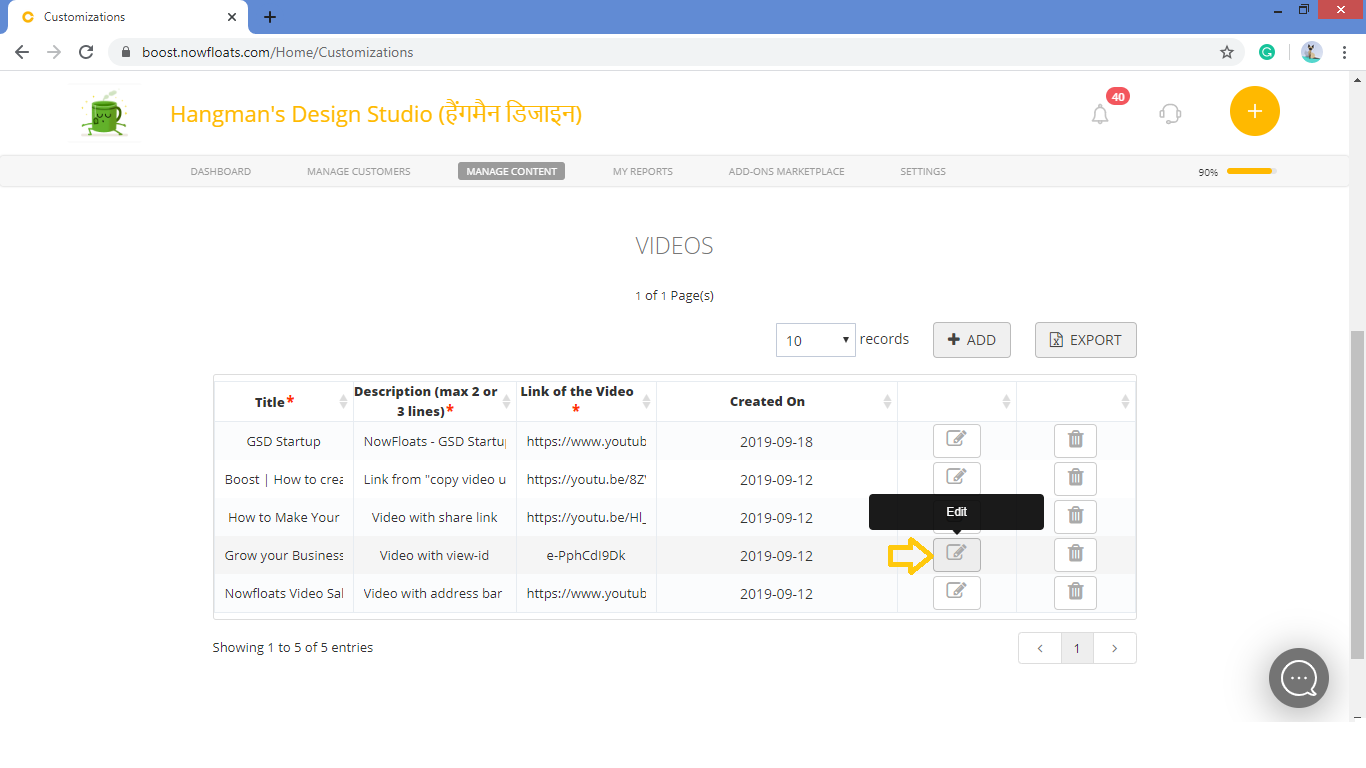Click Hangman's Design Studio title

[x=376, y=114]
